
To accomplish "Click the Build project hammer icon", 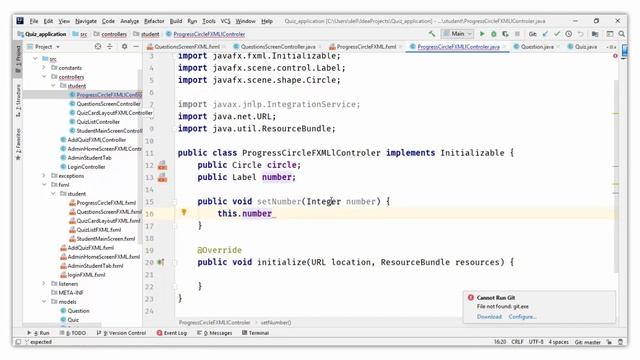I will [432, 34].
